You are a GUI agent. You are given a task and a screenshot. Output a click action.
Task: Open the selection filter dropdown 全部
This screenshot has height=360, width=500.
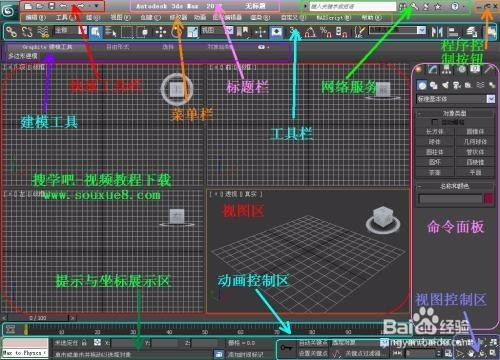click(70, 31)
